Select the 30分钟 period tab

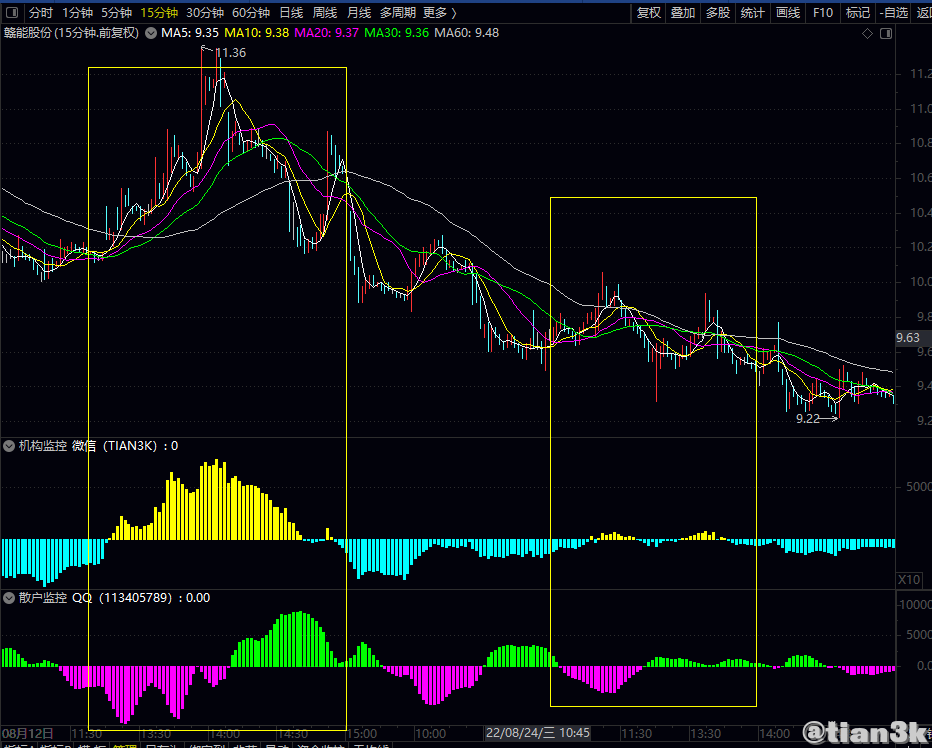[x=204, y=12]
